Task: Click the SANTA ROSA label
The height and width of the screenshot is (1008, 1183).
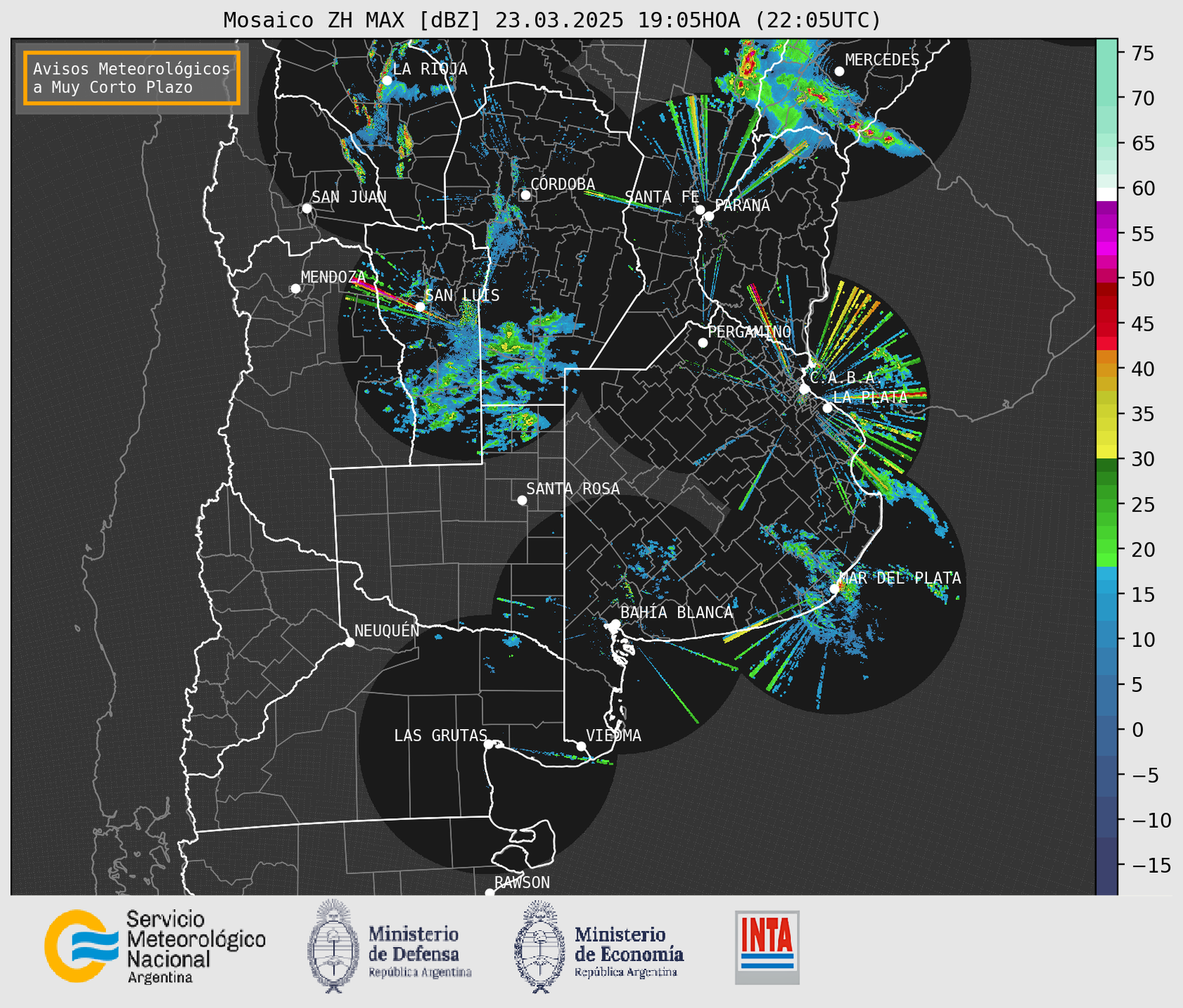Action: coord(573,489)
